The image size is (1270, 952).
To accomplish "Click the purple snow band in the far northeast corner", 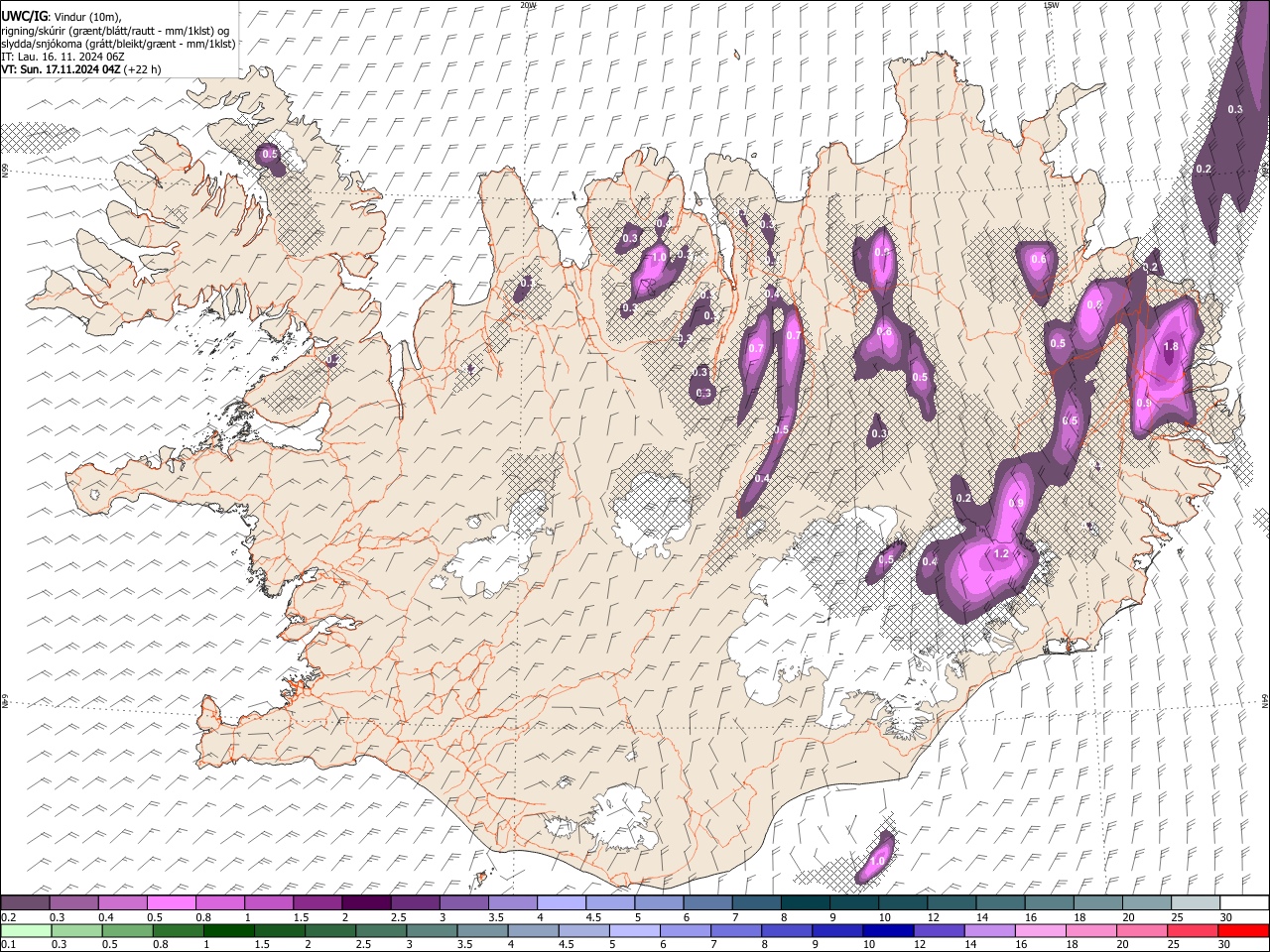I will pos(1233,119).
